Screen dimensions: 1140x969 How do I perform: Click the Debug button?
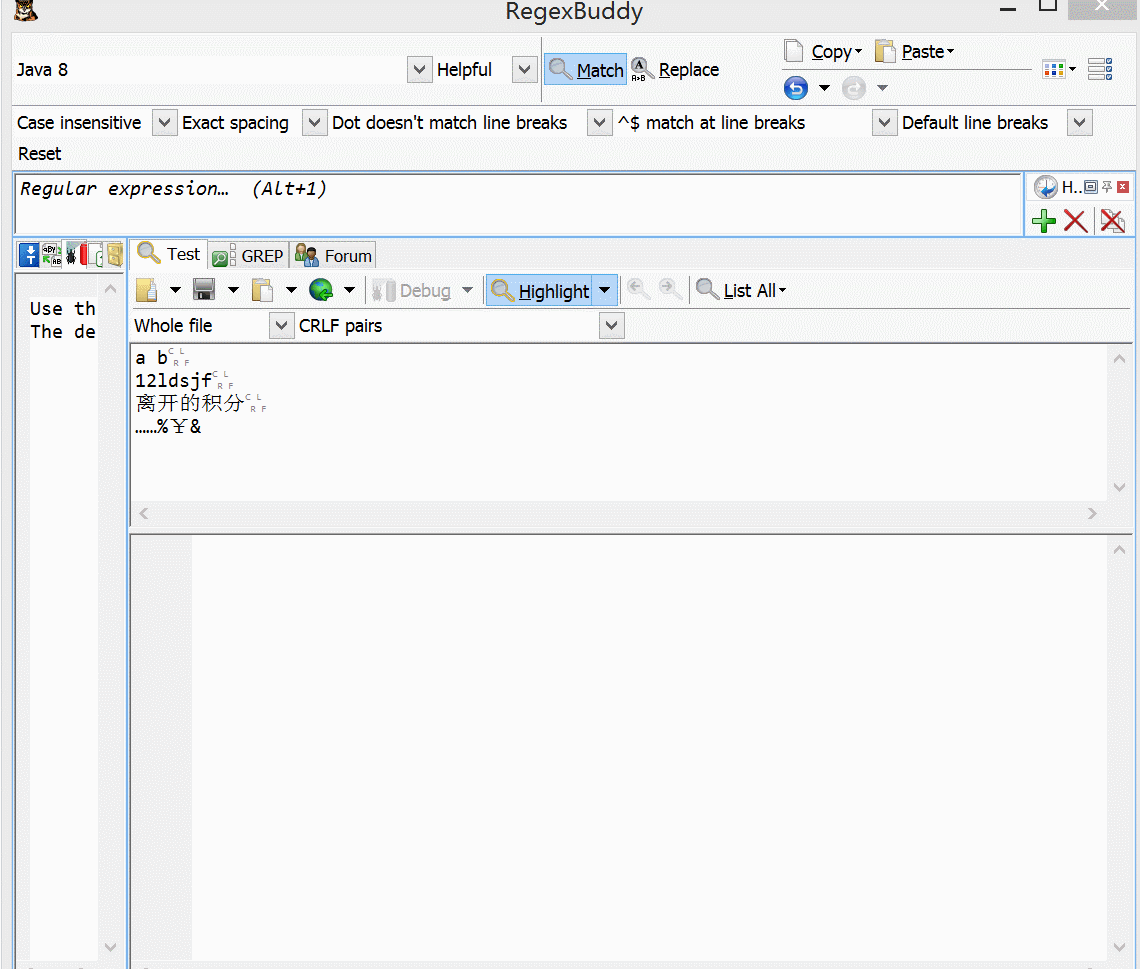[412, 291]
